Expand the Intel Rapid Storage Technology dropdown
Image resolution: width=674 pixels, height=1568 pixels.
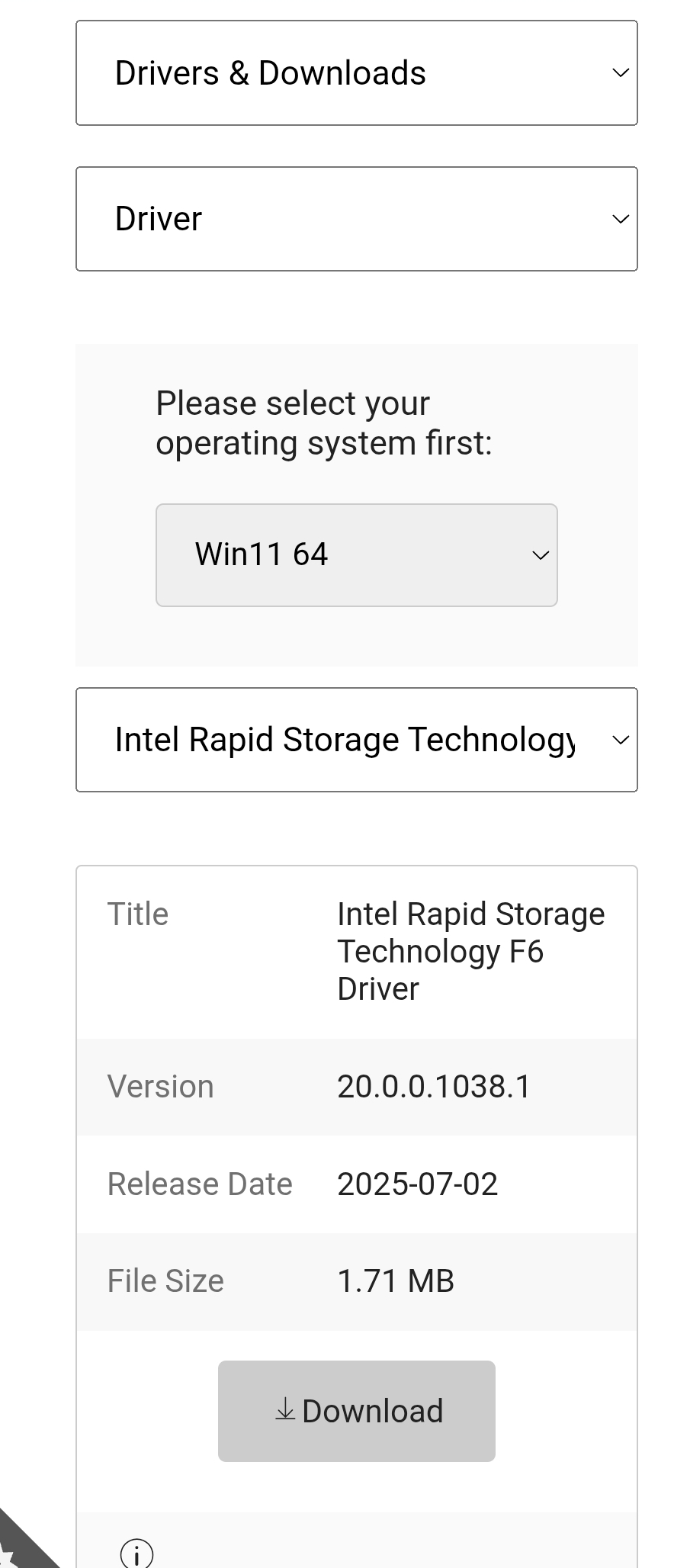point(356,740)
